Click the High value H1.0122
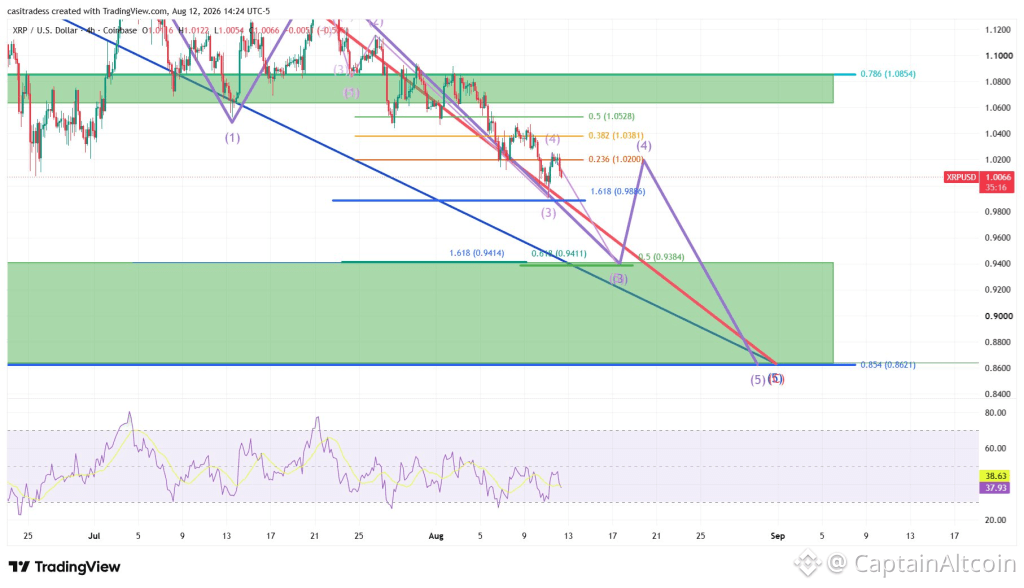This screenshot has width=1024, height=588. click(194, 30)
